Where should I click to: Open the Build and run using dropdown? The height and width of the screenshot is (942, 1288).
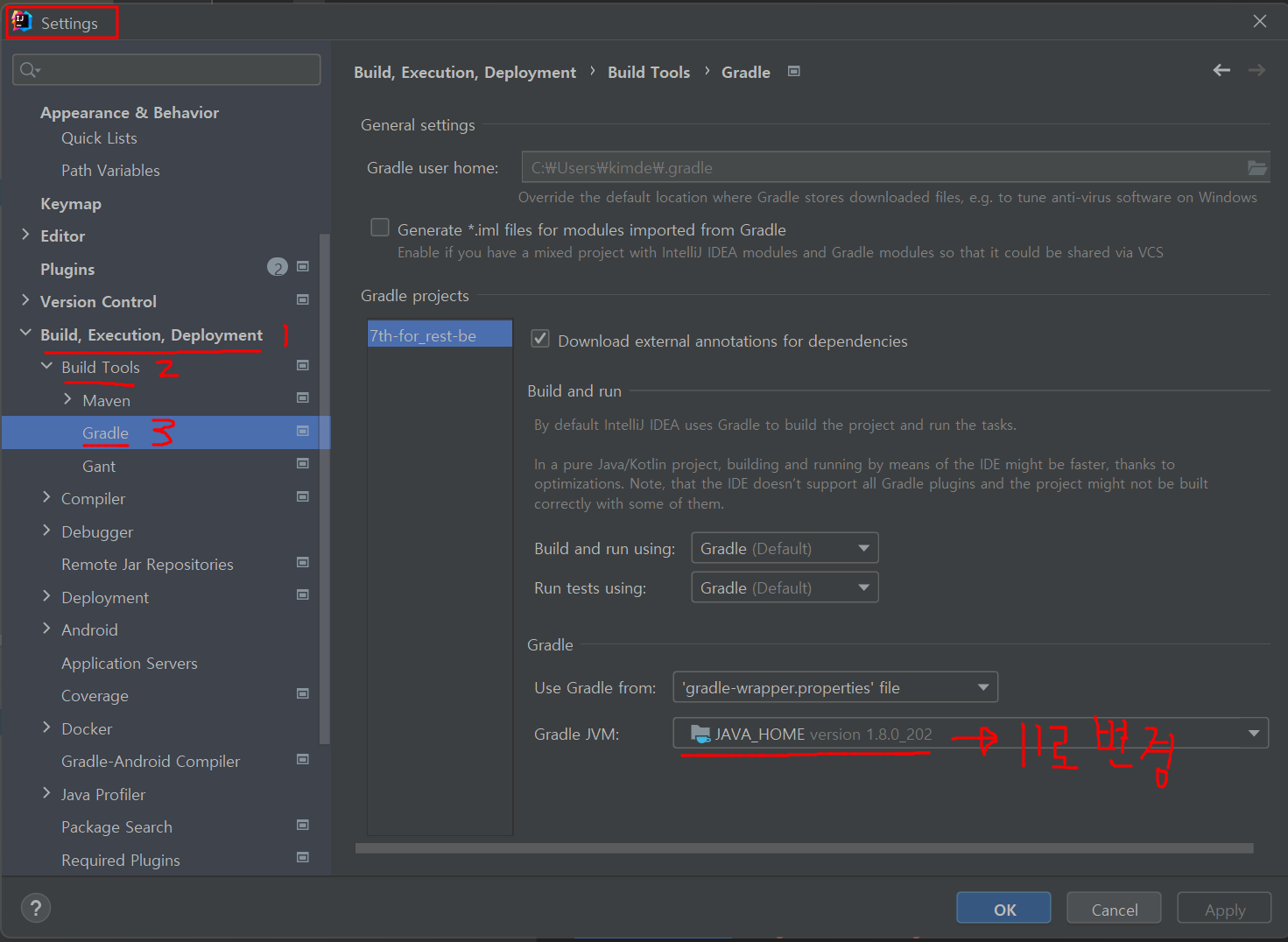click(x=785, y=548)
